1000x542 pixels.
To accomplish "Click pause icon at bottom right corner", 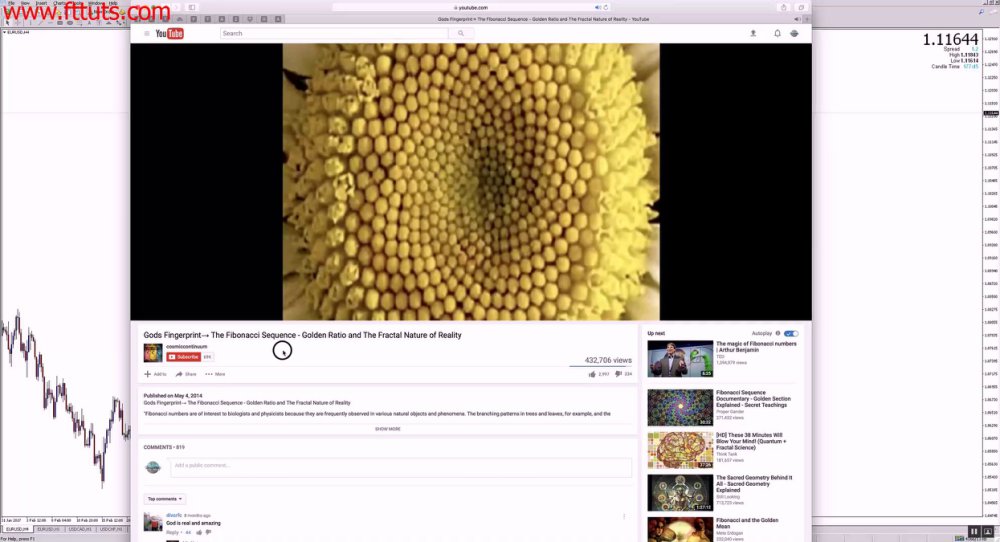I will (x=974, y=531).
